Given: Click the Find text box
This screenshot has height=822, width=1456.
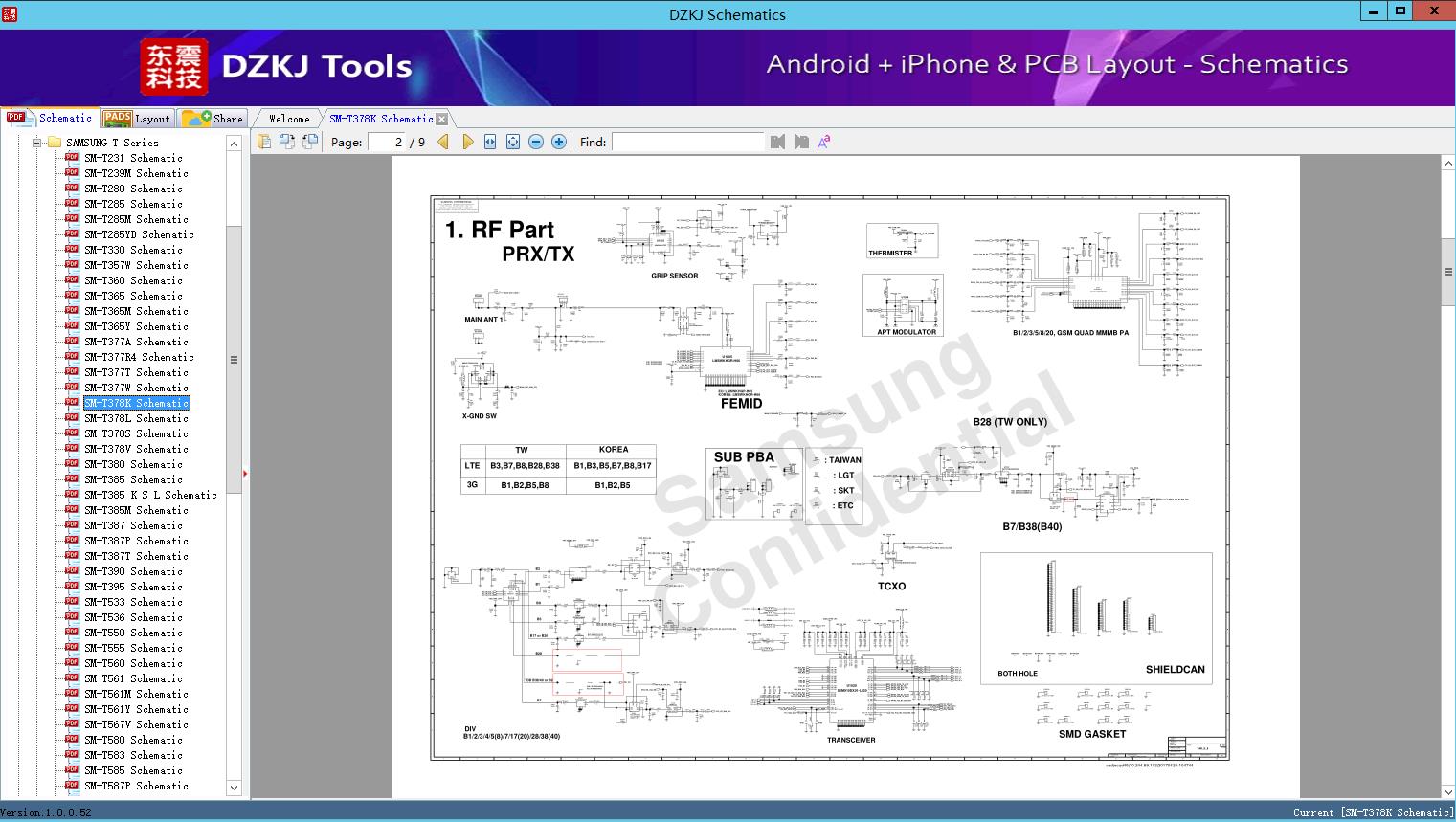Looking at the screenshot, I should 687,142.
